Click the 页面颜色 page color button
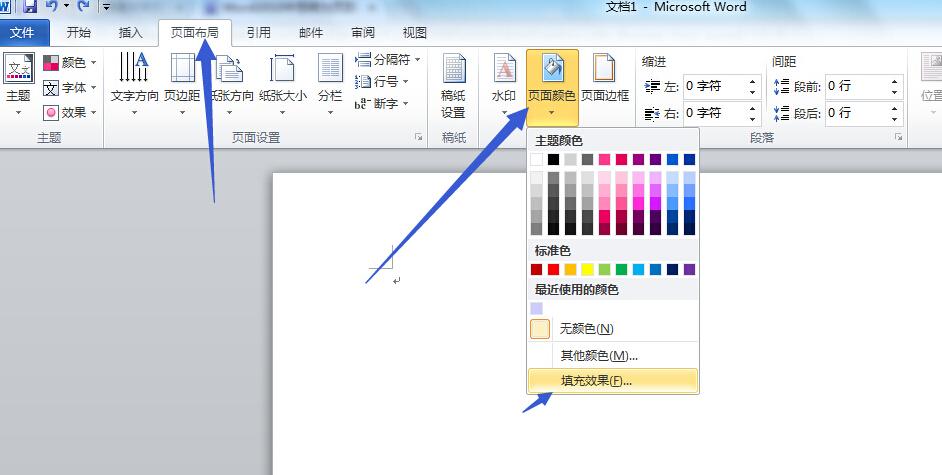Screen dimensions: 942x475 (x=552, y=87)
